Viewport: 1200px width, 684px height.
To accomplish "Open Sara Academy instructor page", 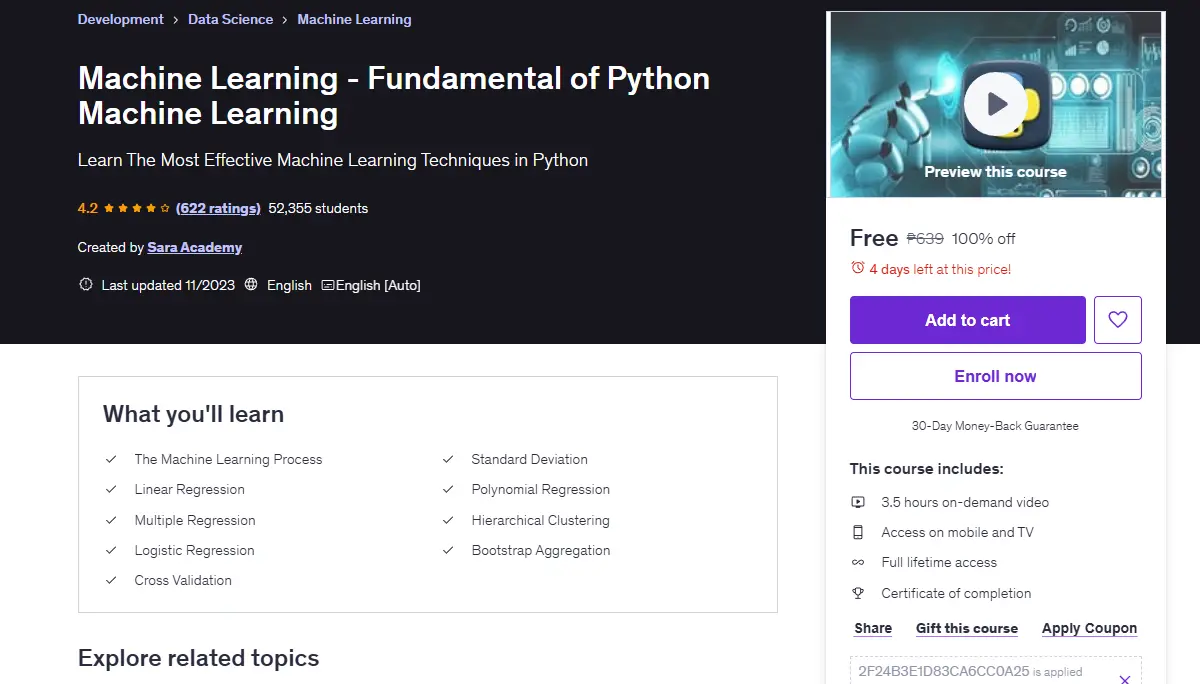I will [195, 247].
